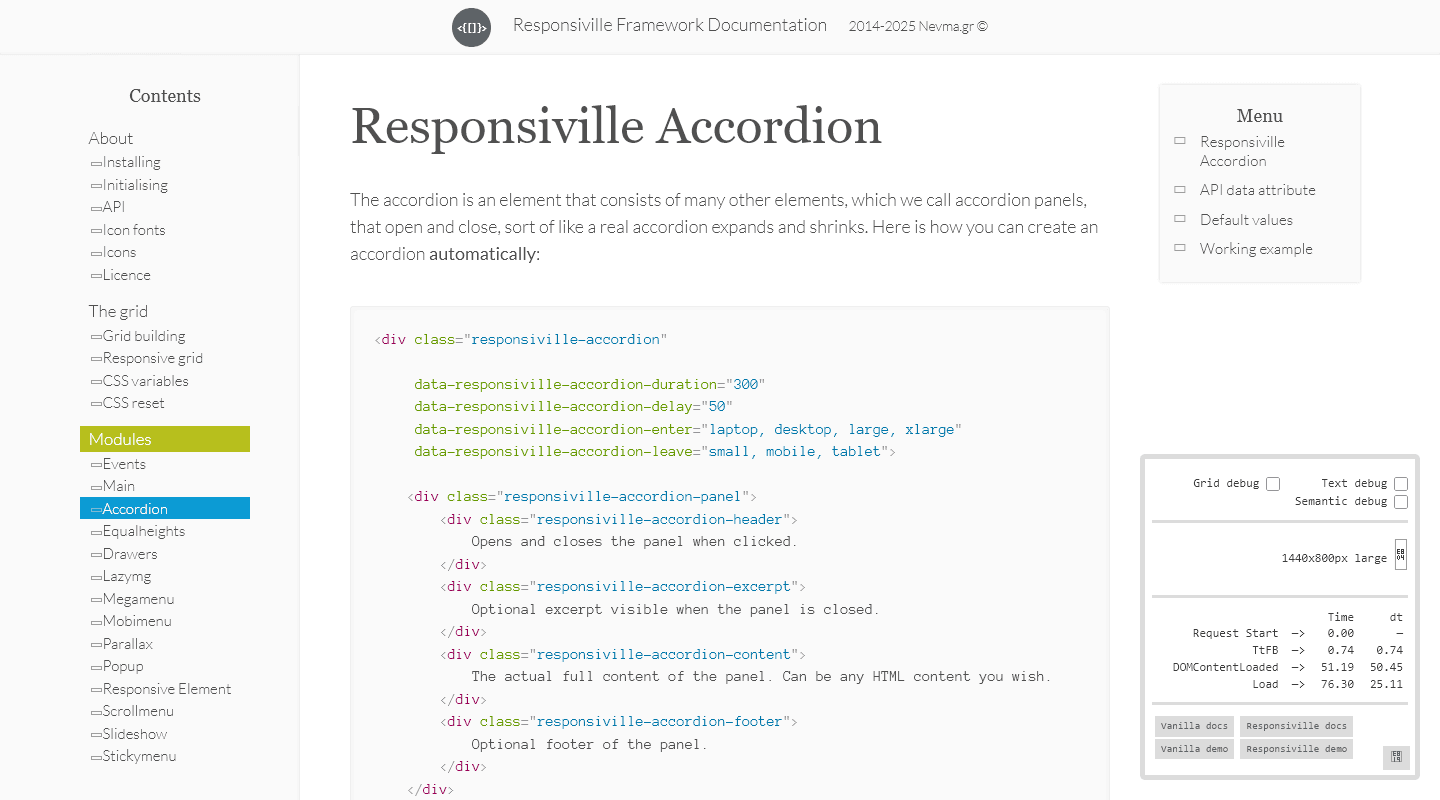Open the Popup module page
This screenshot has width=1440, height=800.
tap(123, 666)
